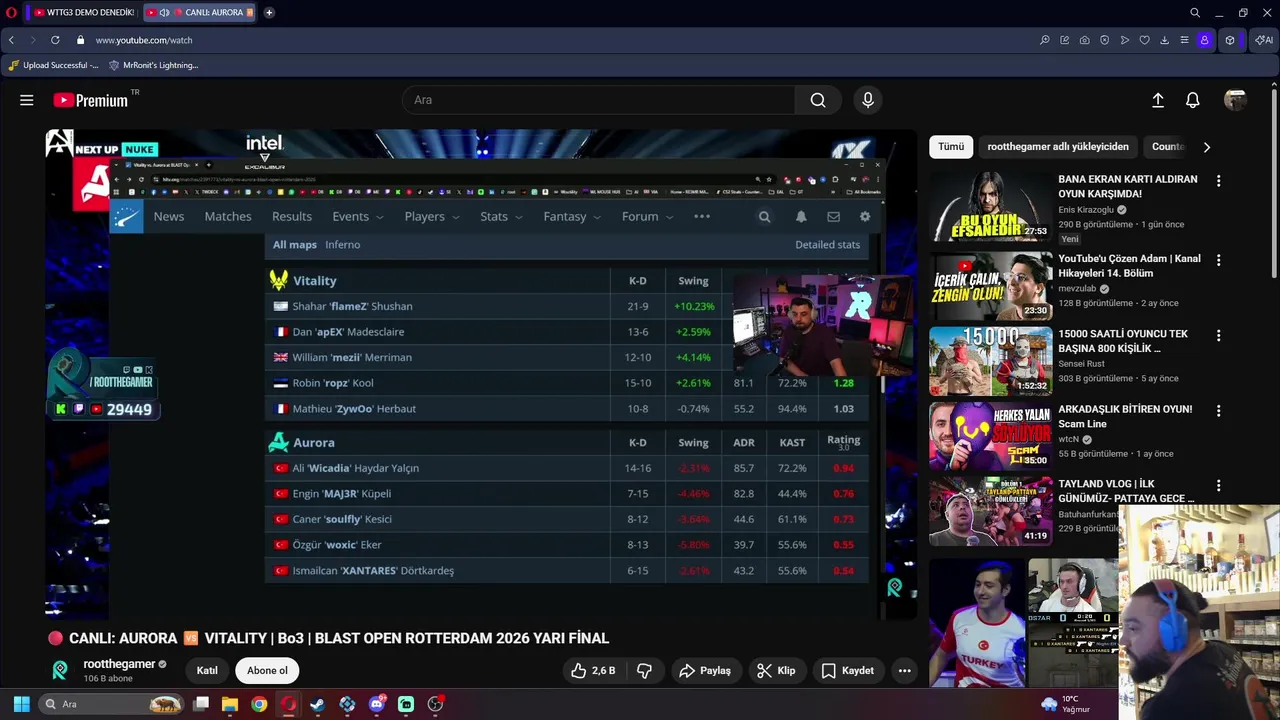The image size is (1280, 720).
Task: Open options for the mevzulab video
Action: [x=1218, y=260]
